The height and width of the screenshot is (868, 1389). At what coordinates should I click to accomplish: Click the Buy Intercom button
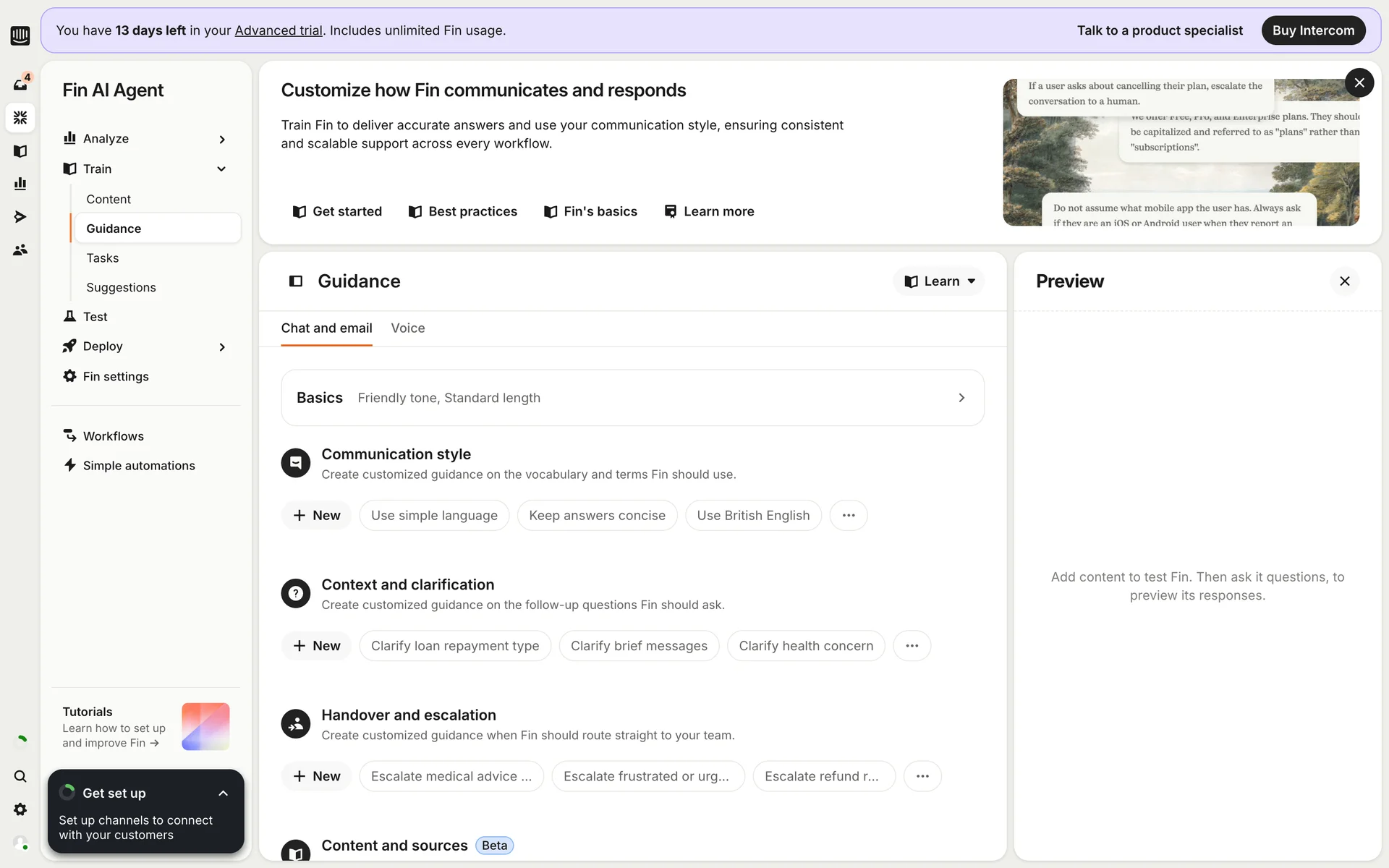point(1313,30)
